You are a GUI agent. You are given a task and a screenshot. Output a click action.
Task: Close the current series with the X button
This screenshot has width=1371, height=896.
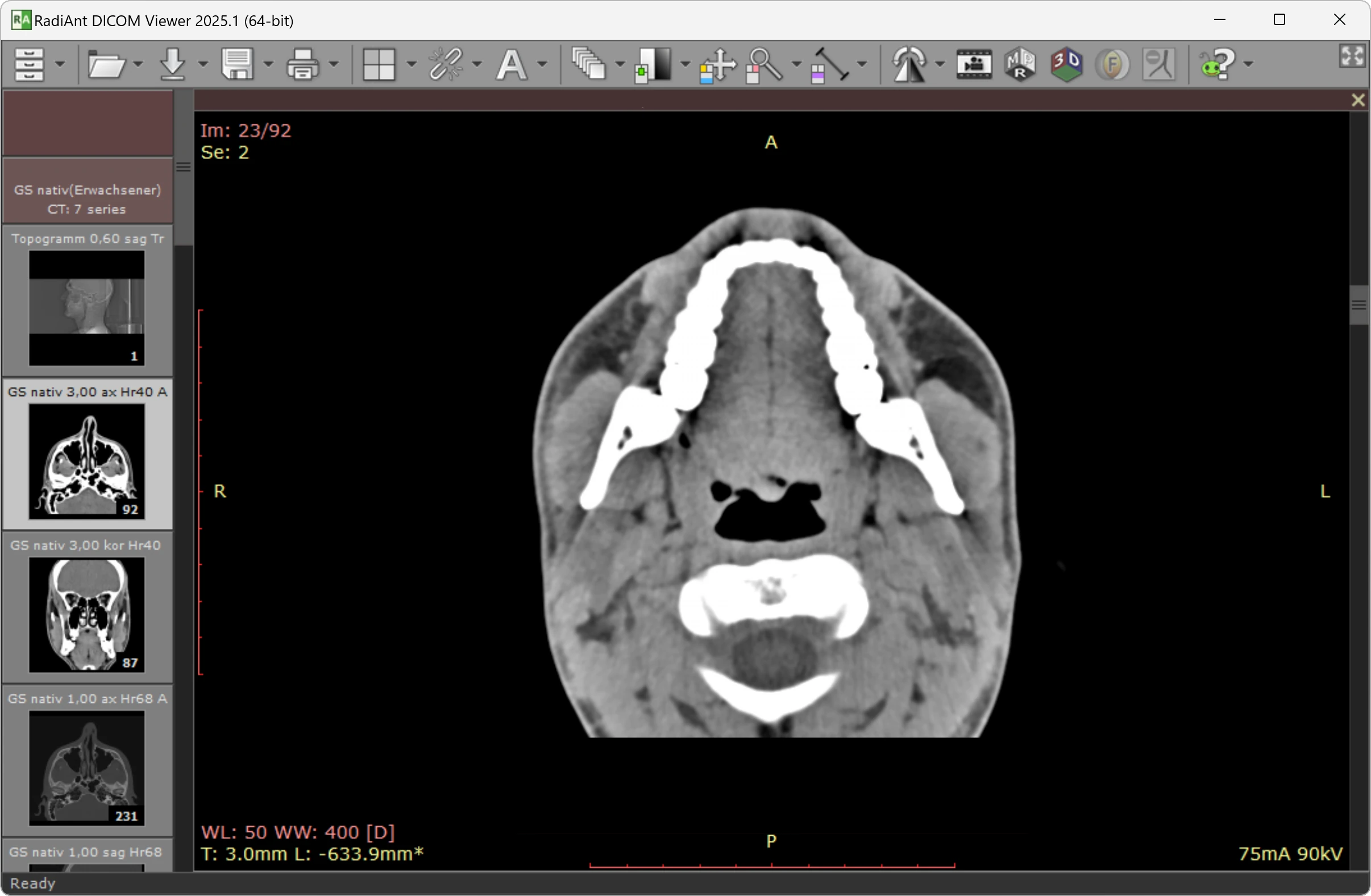(1358, 99)
